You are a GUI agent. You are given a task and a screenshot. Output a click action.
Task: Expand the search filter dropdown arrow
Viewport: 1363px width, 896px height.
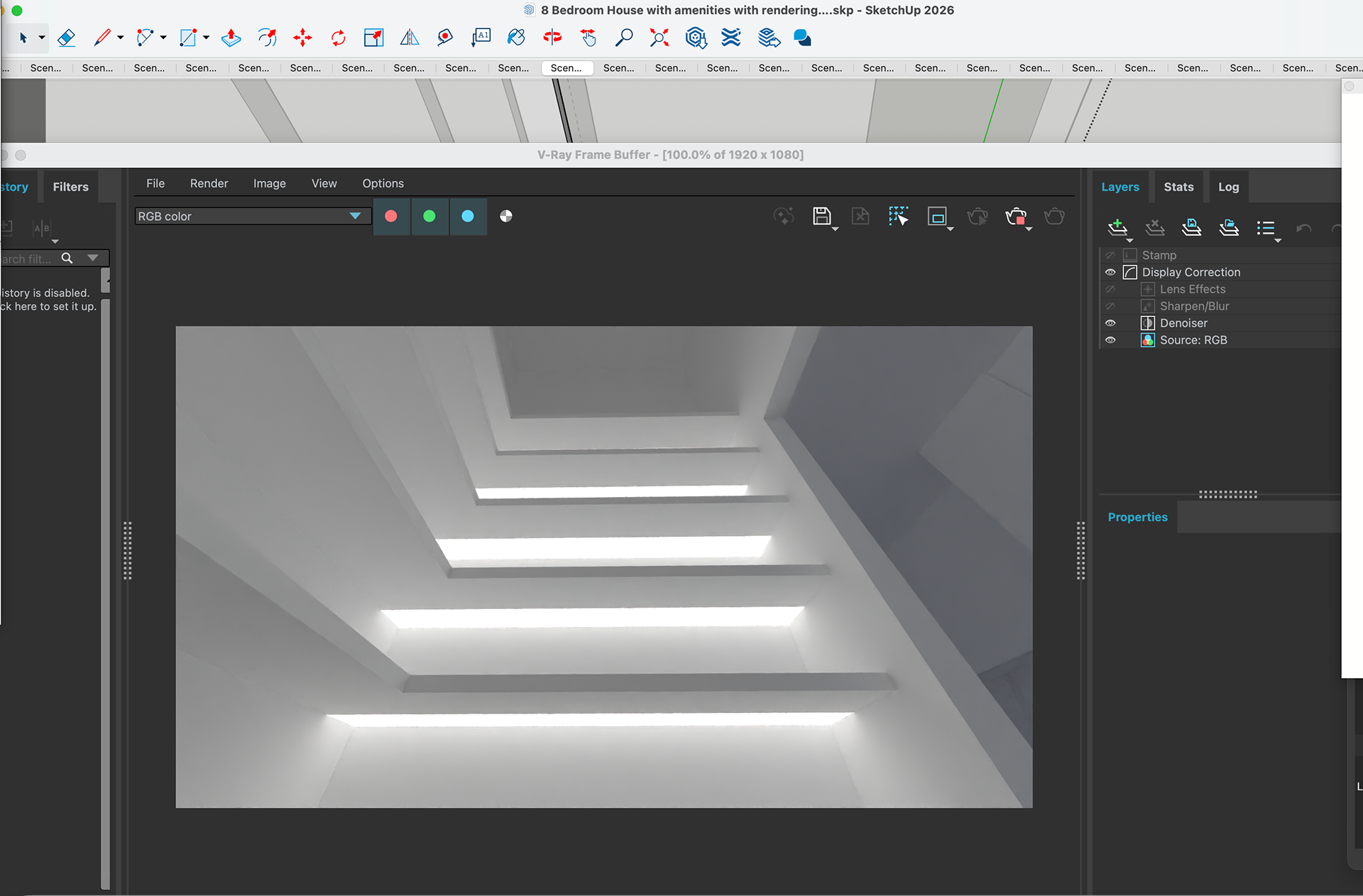[93, 258]
